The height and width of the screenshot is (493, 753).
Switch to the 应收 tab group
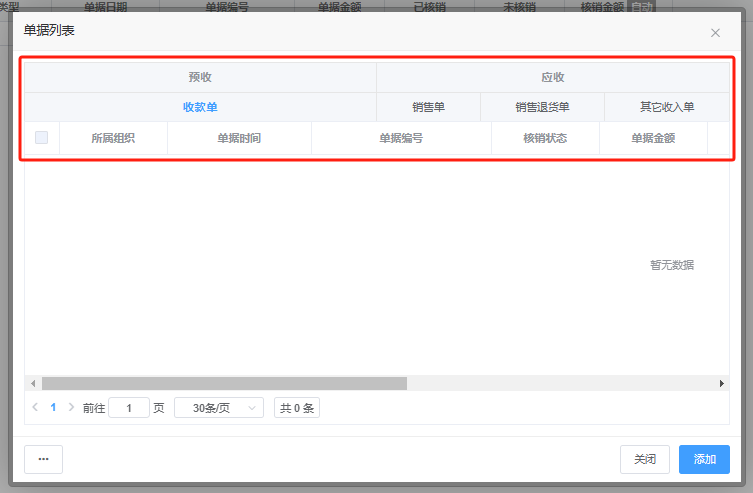click(x=553, y=77)
